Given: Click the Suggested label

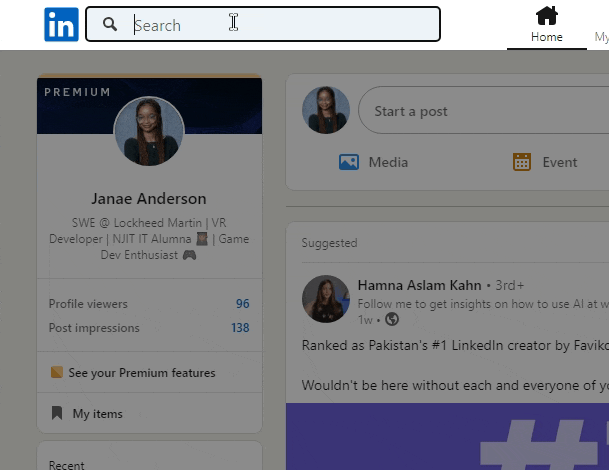Looking at the screenshot, I should [x=329, y=243].
